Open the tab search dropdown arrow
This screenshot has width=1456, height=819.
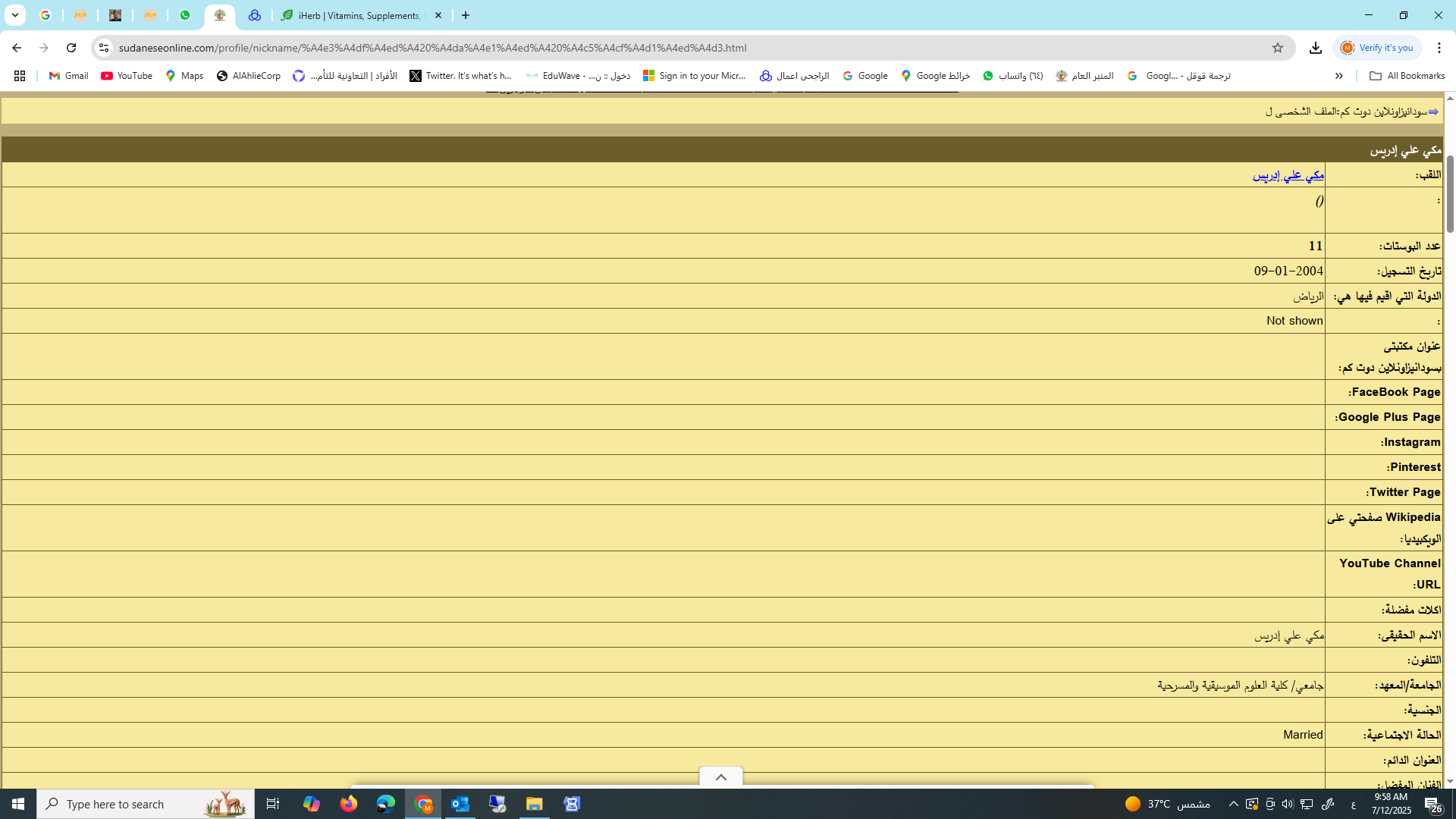coord(14,15)
